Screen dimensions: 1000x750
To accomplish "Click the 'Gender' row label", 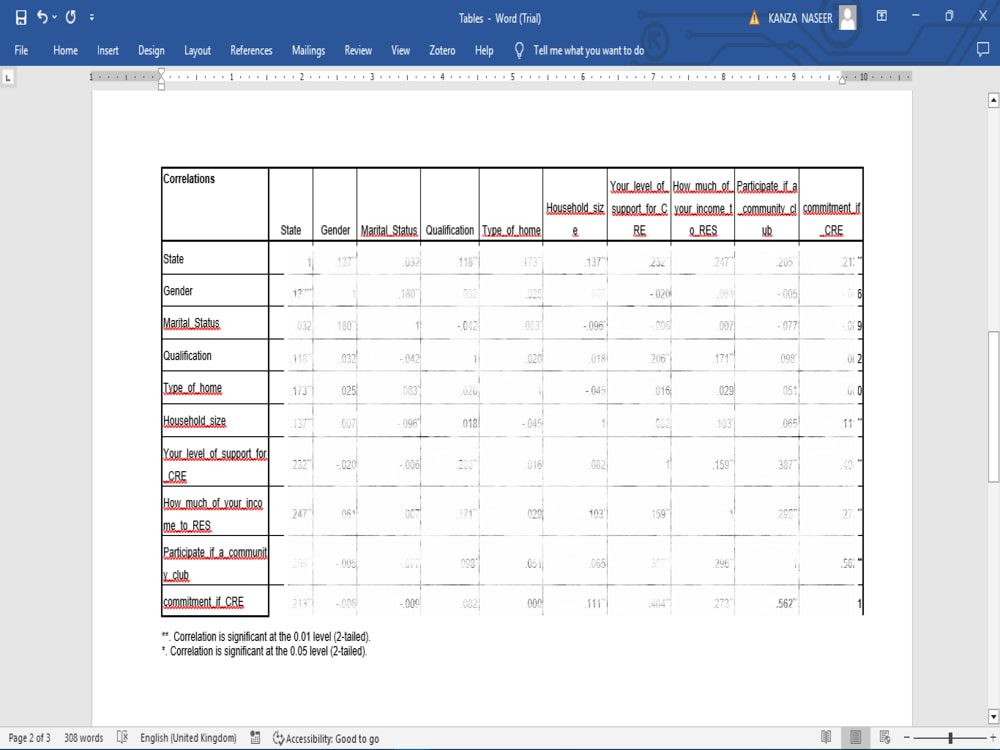I will (x=178, y=291).
